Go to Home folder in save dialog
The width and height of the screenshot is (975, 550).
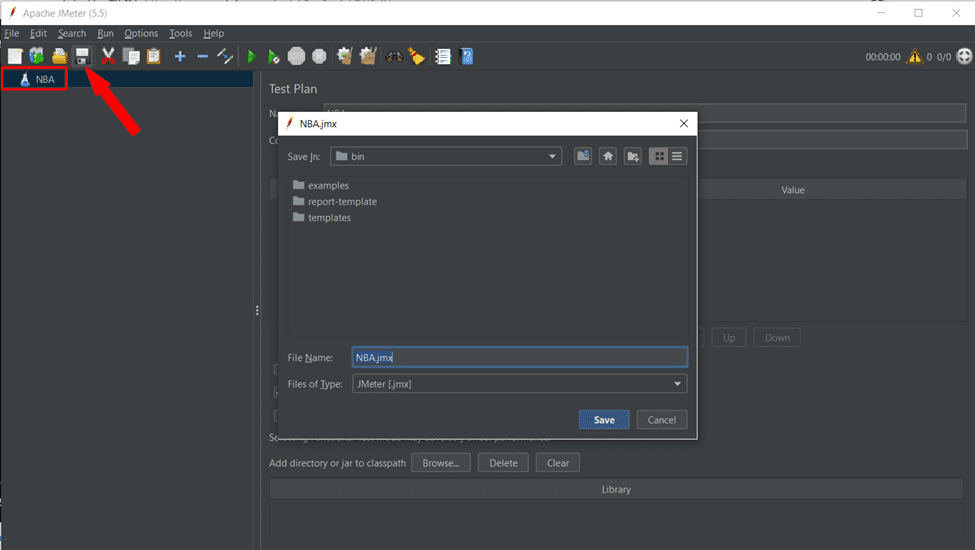(x=608, y=156)
